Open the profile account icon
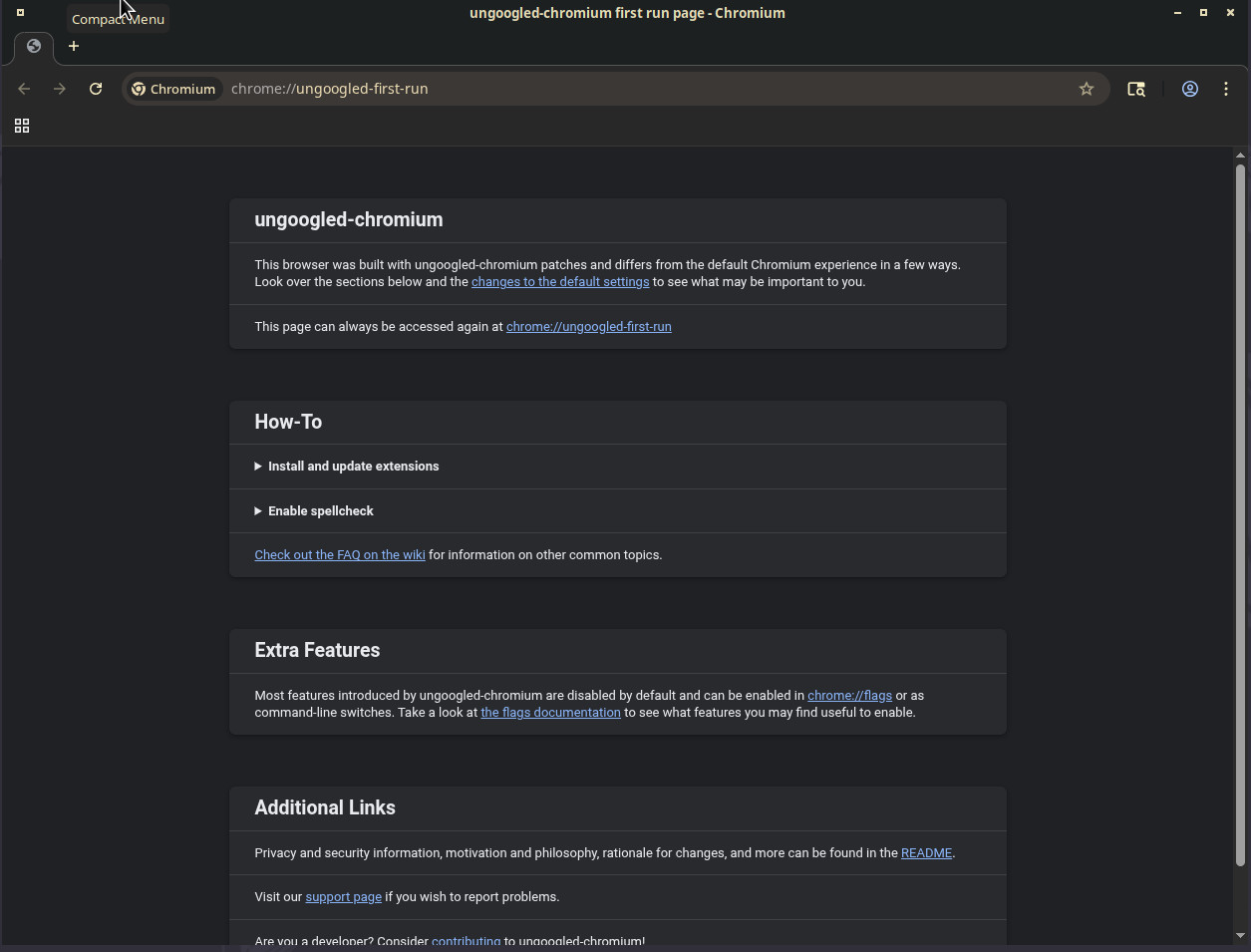Screen dimensions: 1251x952 coord(1190,89)
